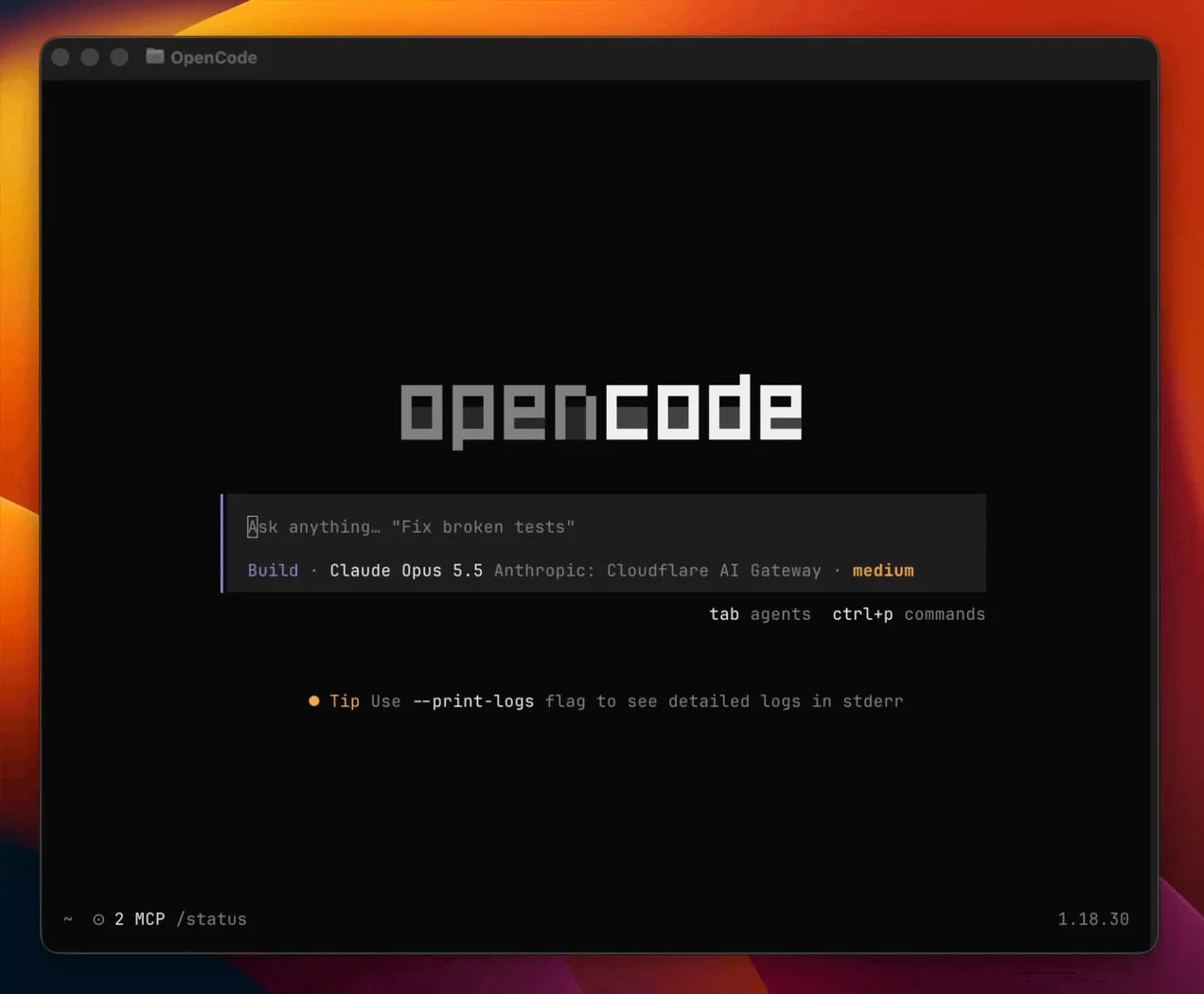Screen dimensions: 1204x994
Task: Close the OpenCode terminal window
Action: click(61, 58)
